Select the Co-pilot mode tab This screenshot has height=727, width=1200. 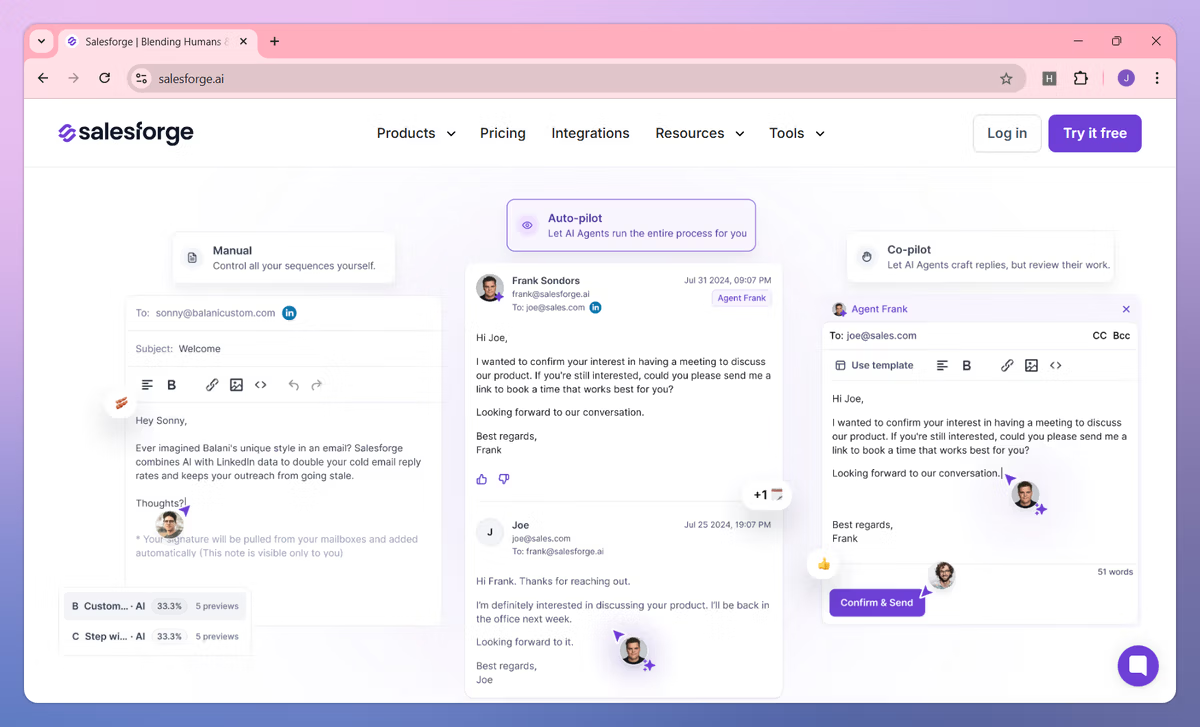point(981,257)
